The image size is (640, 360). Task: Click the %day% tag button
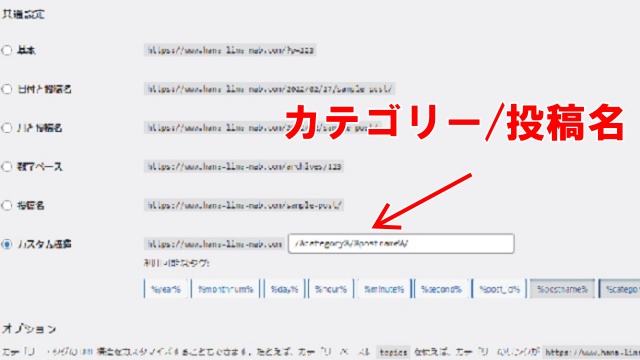284,289
